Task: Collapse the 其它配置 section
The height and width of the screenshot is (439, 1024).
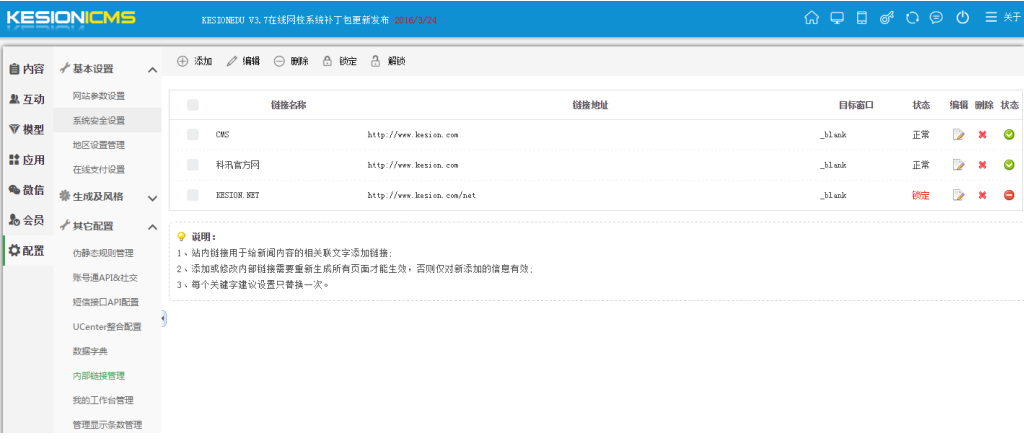Action: (x=152, y=227)
